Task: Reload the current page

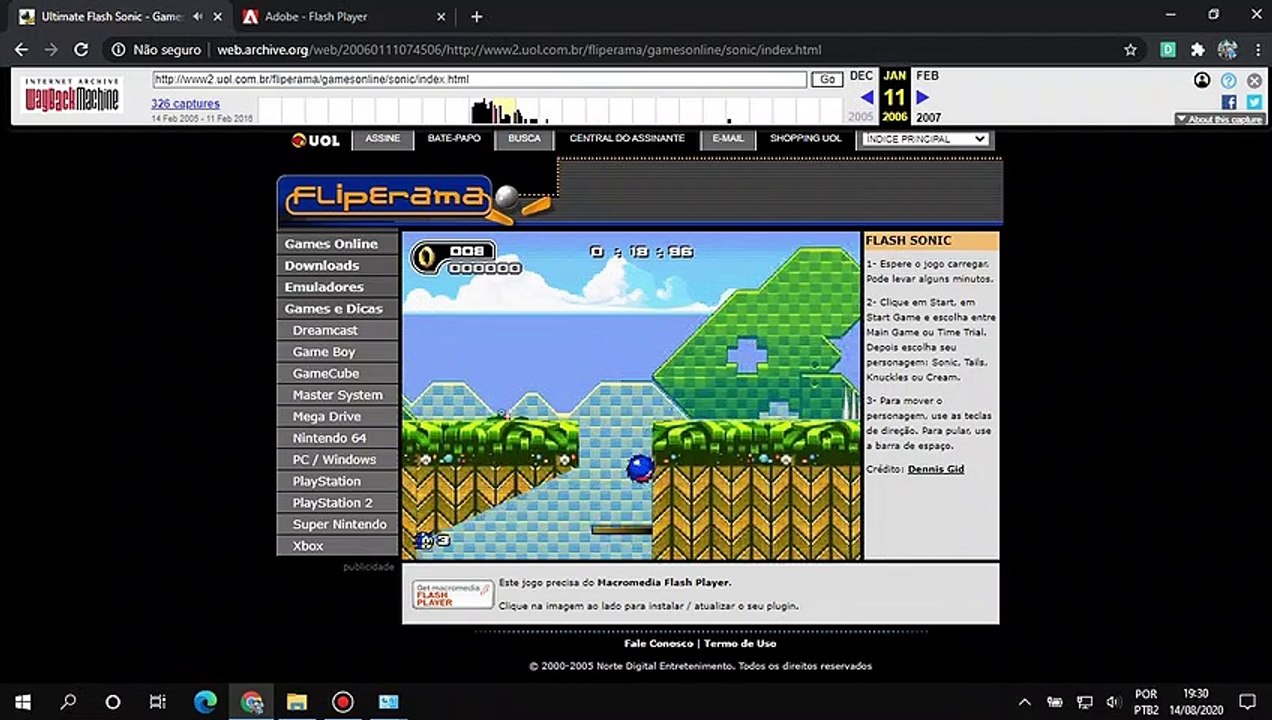Action: (x=82, y=49)
